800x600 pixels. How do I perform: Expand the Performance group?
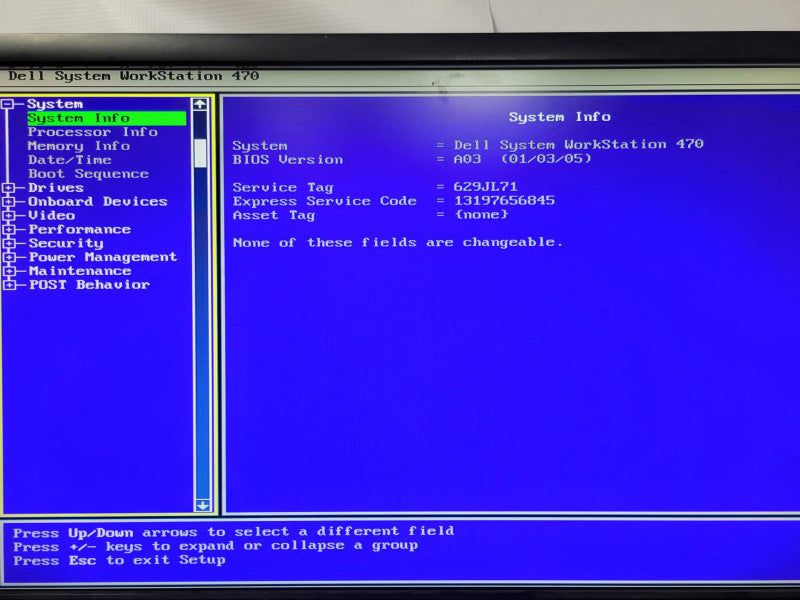[x=9, y=230]
